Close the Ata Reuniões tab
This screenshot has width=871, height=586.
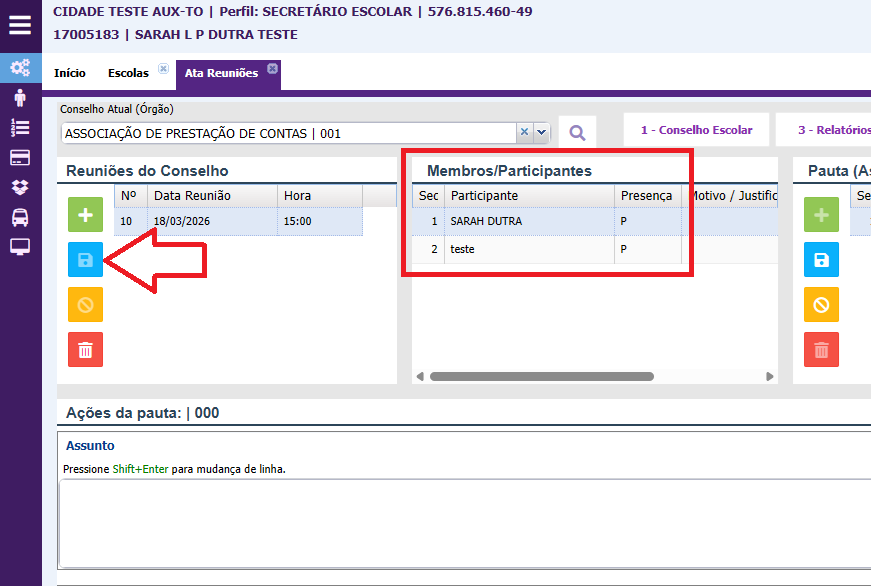(272, 68)
